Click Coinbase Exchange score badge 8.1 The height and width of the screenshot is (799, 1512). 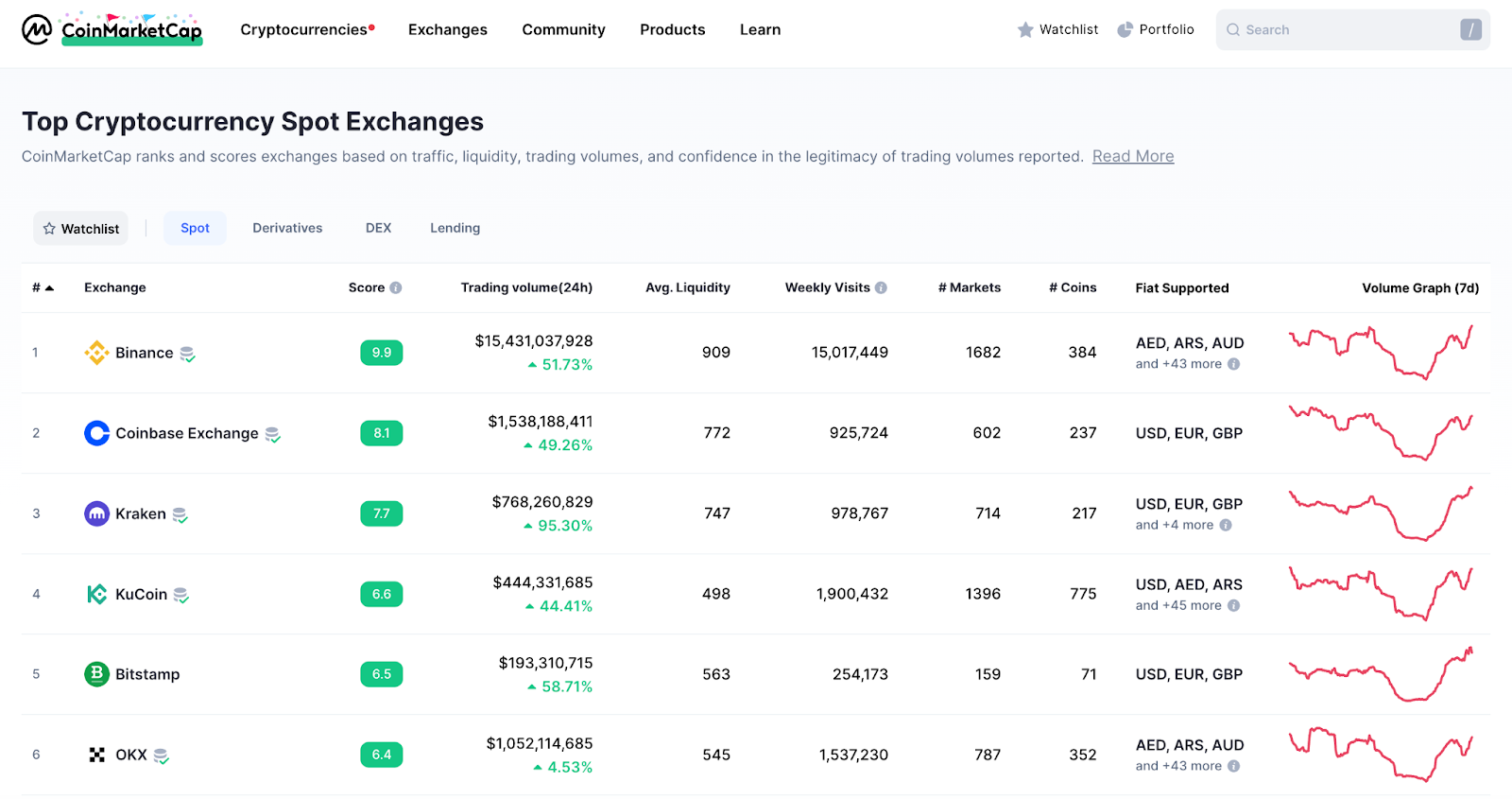[382, 433]
